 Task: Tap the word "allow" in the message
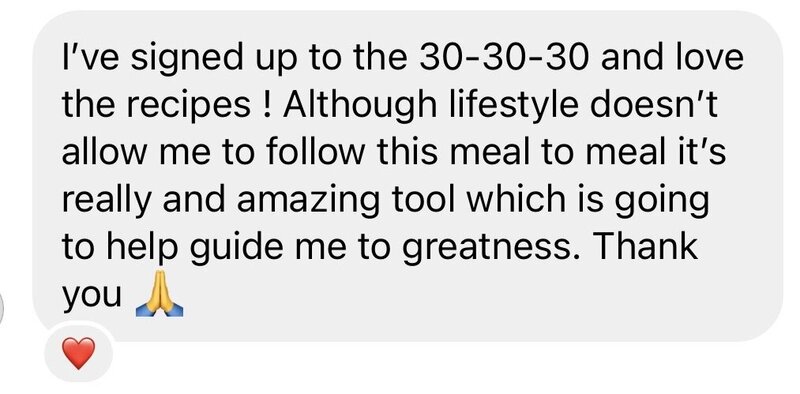coord(106,152)
